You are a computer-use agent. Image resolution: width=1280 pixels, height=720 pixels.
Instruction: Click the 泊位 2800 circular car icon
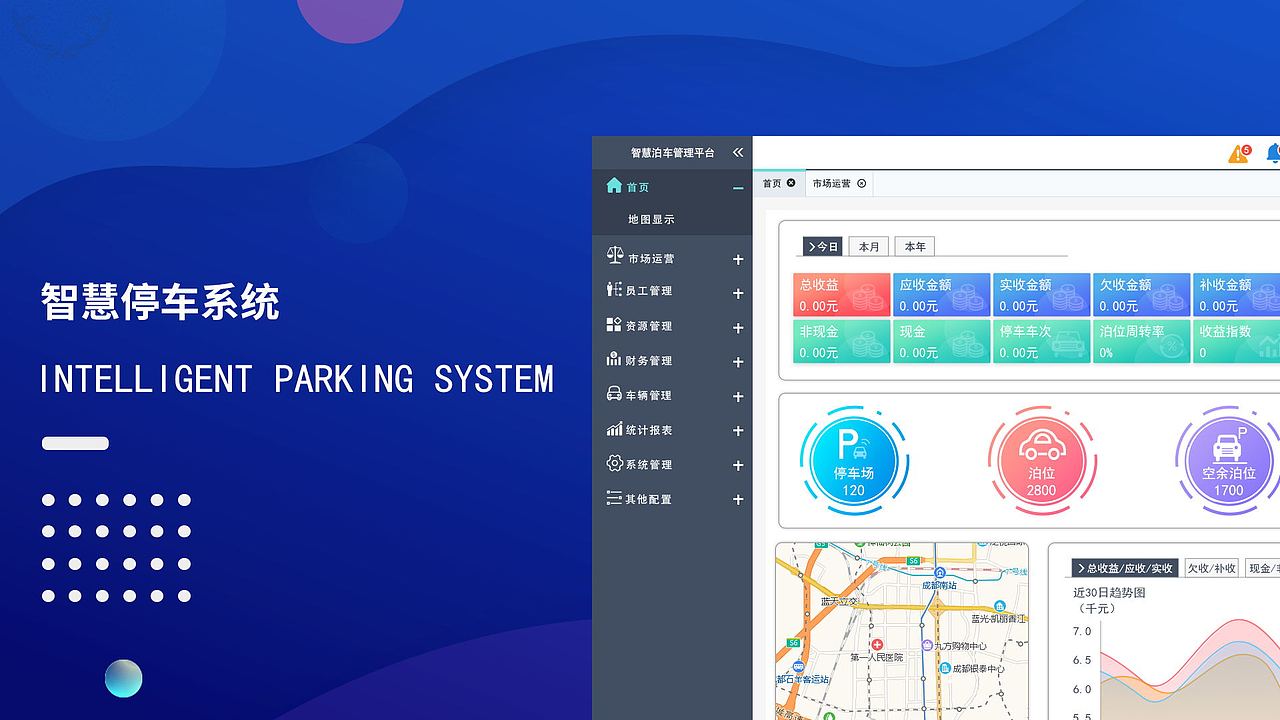(x=1041, y=460)
